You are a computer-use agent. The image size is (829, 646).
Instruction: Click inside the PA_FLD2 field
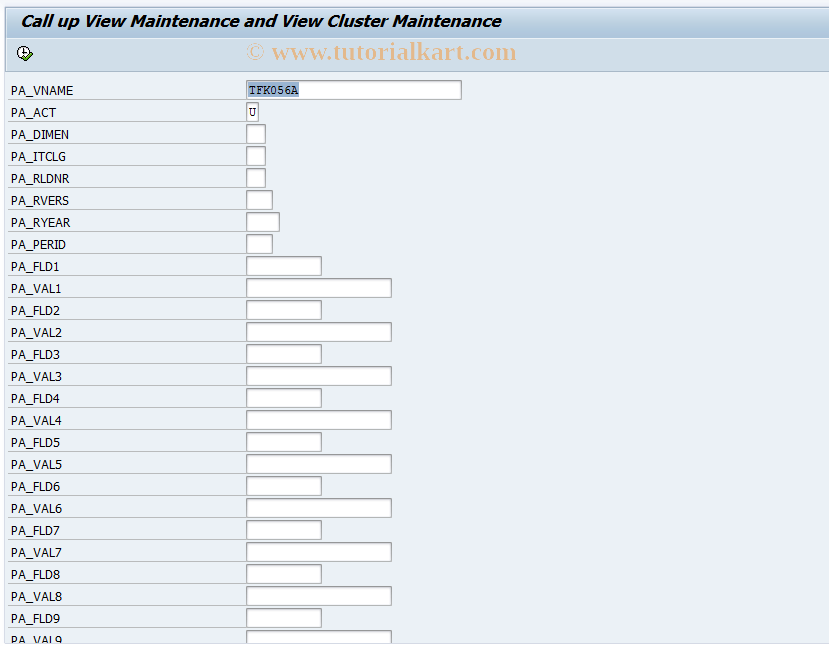click(283, 309)
